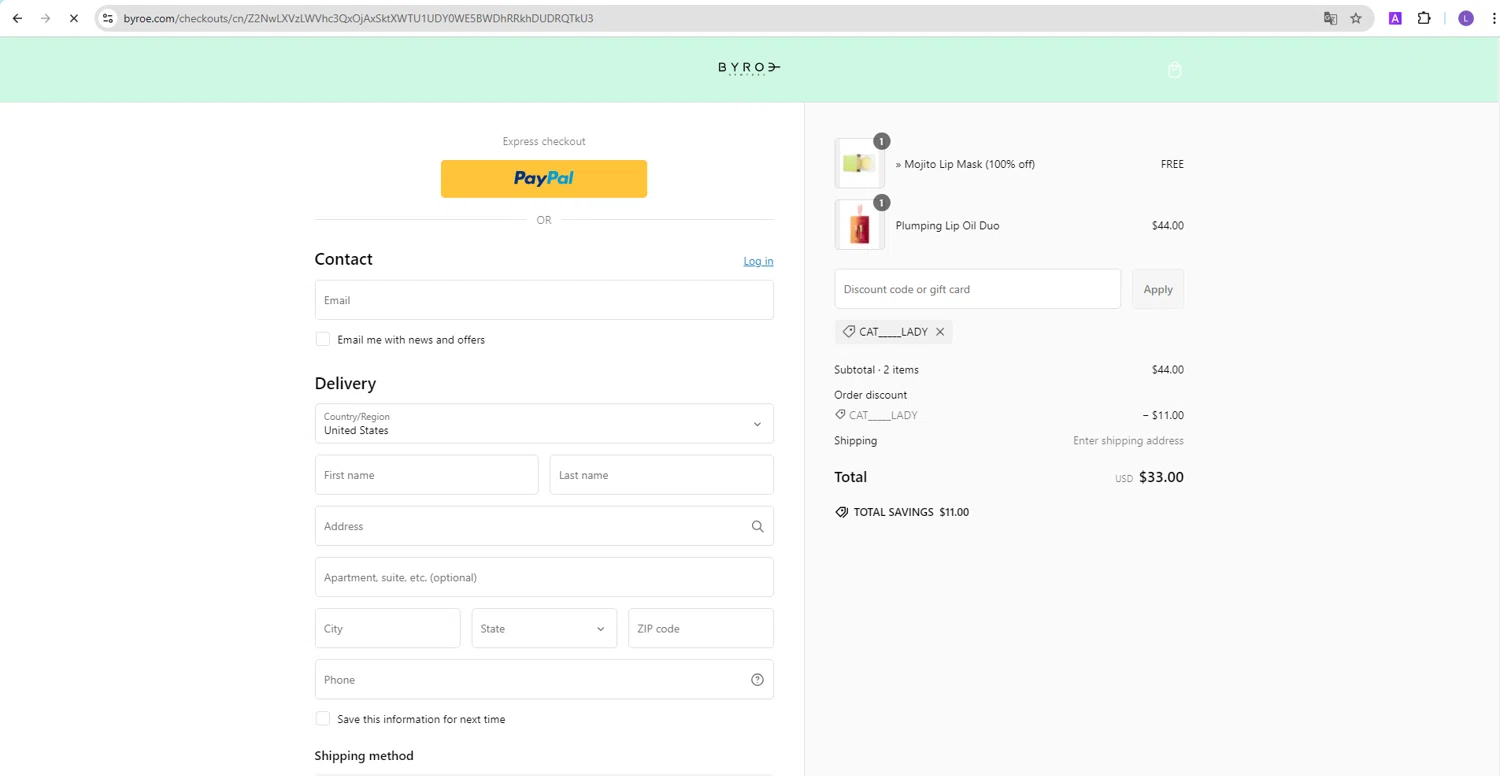Open the State dropdown
The image size is (1500, 776).
pos(544,629)
